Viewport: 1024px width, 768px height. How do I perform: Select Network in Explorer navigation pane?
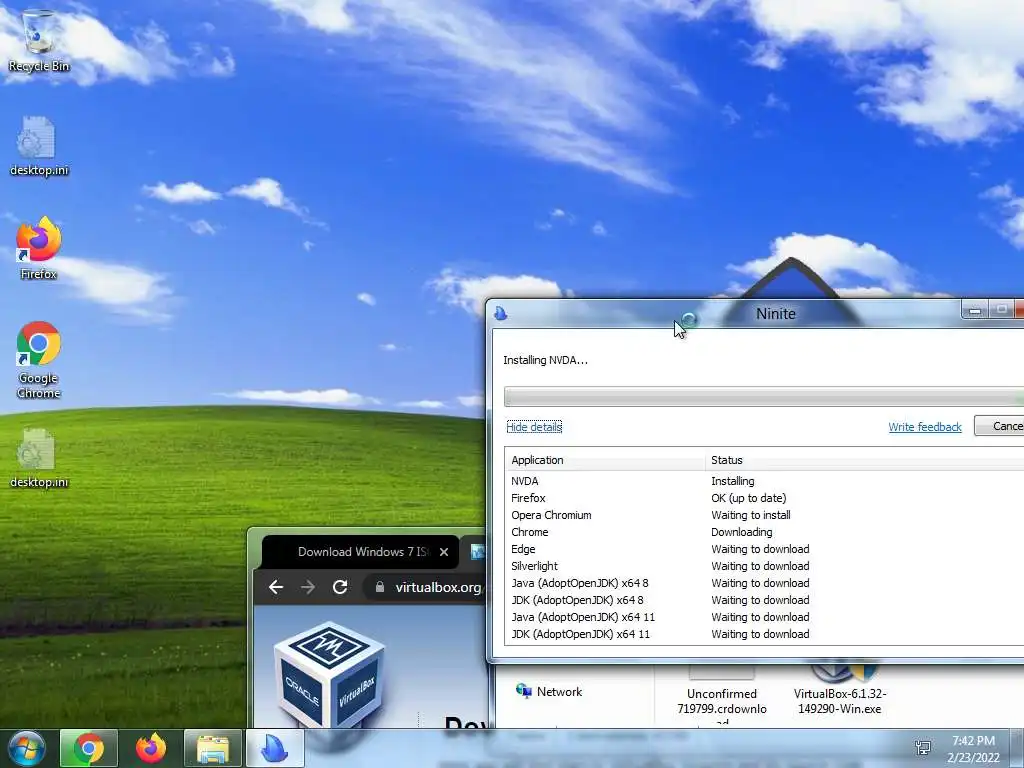coord(549,692)
